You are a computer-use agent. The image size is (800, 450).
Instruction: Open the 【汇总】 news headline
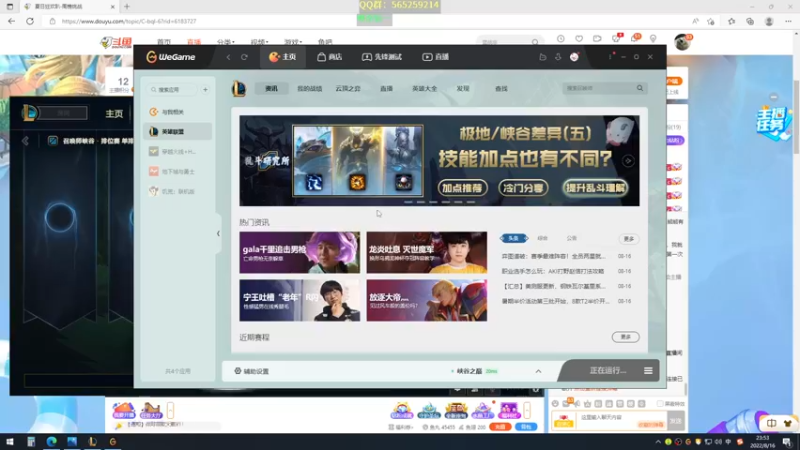coord(554,286)
